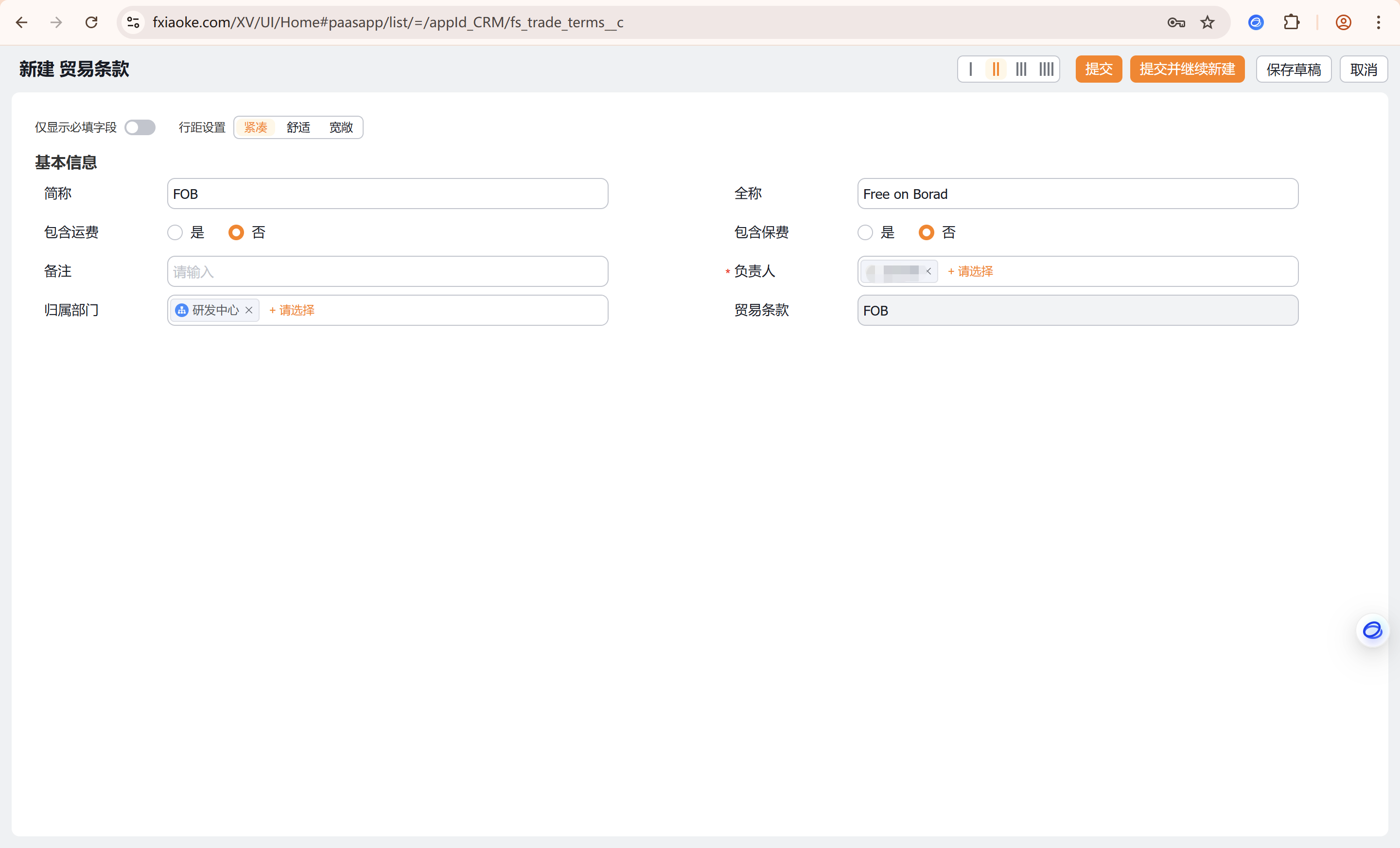Click the 提交 button
This screenshot has width=1400, height=848.
pos(1098,70)
